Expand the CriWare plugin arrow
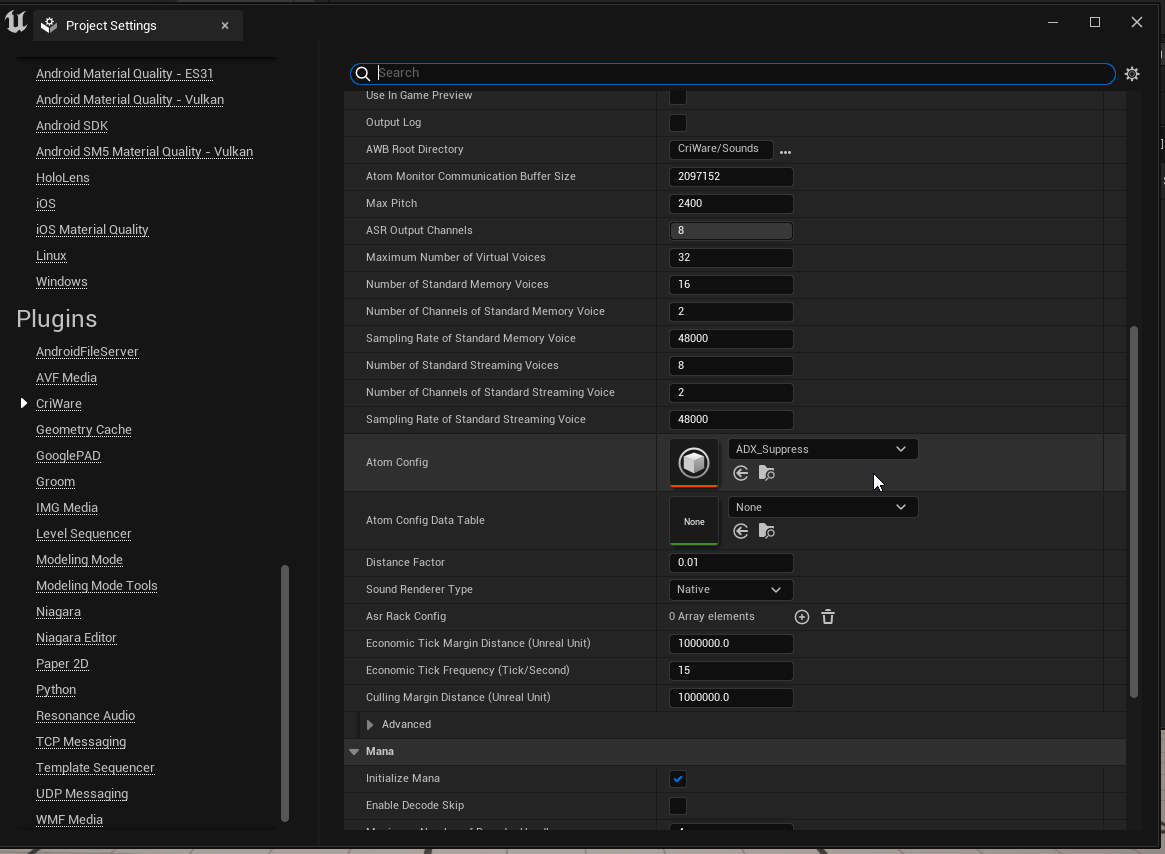1165x854 pixels. click(23, 403)
